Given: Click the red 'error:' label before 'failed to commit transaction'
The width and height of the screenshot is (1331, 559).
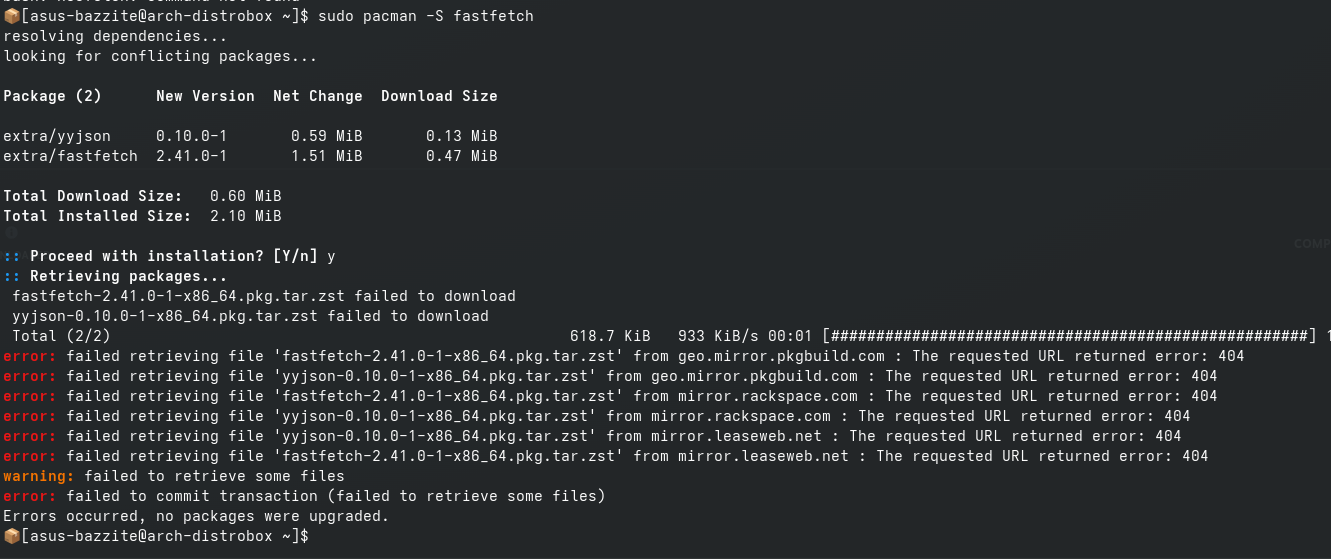Looking at the screenshot, I should click(x=30, y=497).
